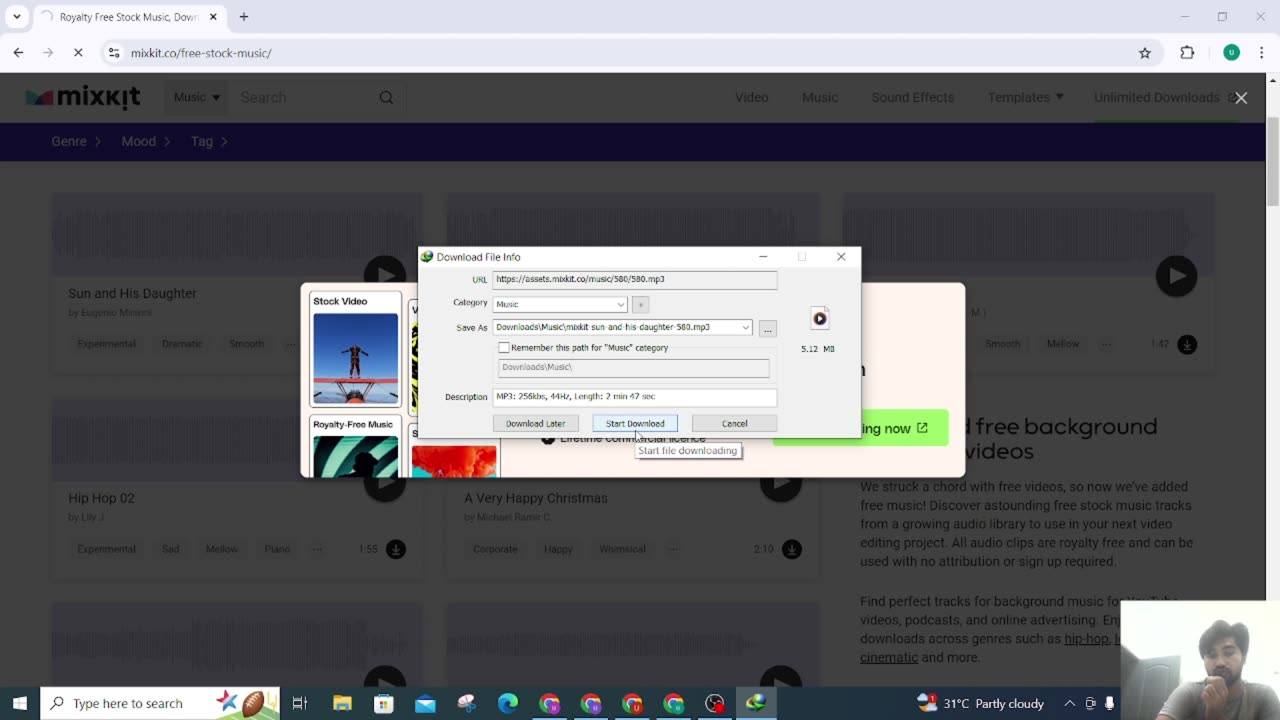1280x720 pixels.
Task: Download the Hip Hop 02 track
Action: (x=396, y=549)
